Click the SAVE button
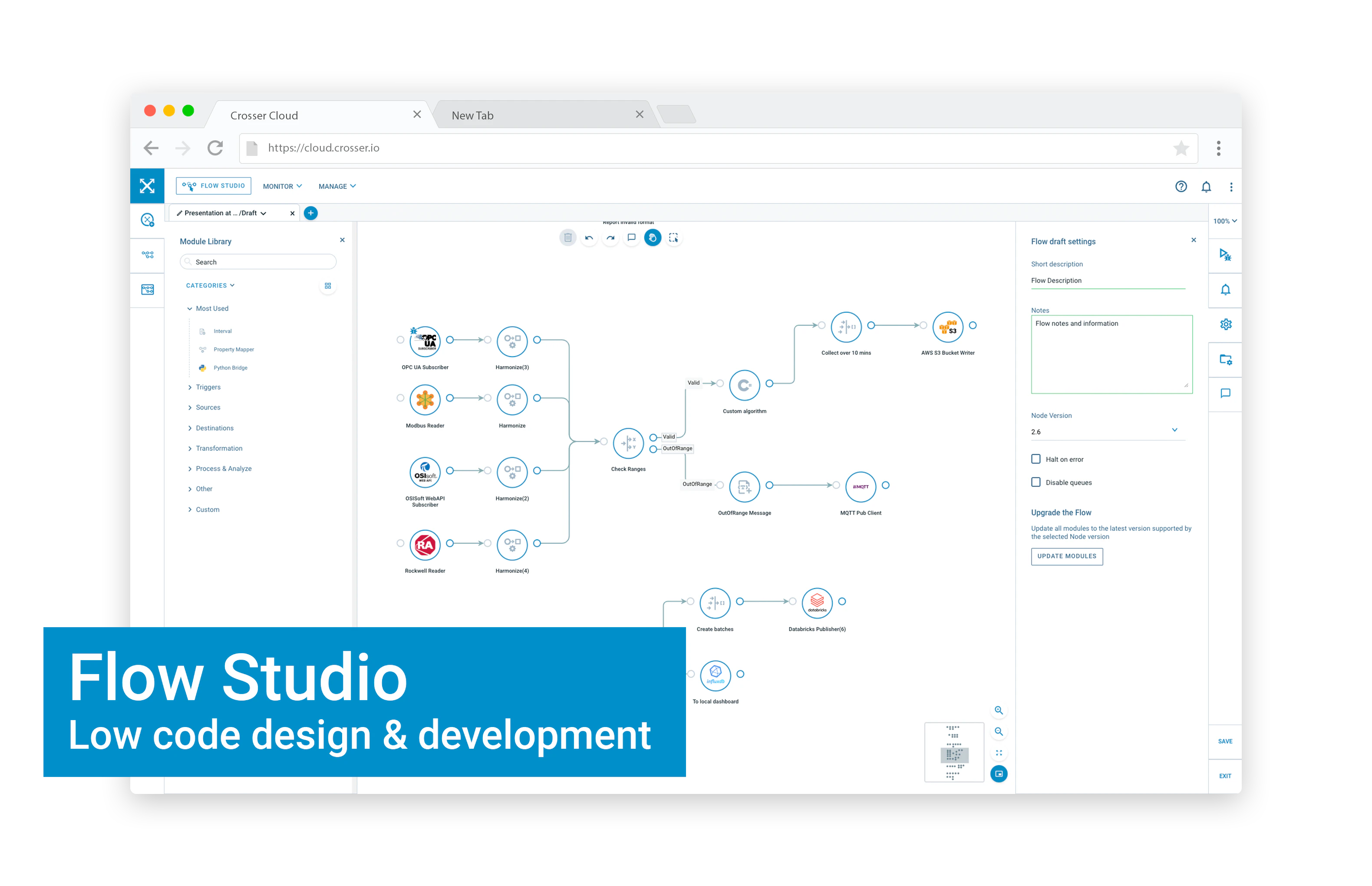This screenshot has width=1372, height=886. pos(1225,742)
